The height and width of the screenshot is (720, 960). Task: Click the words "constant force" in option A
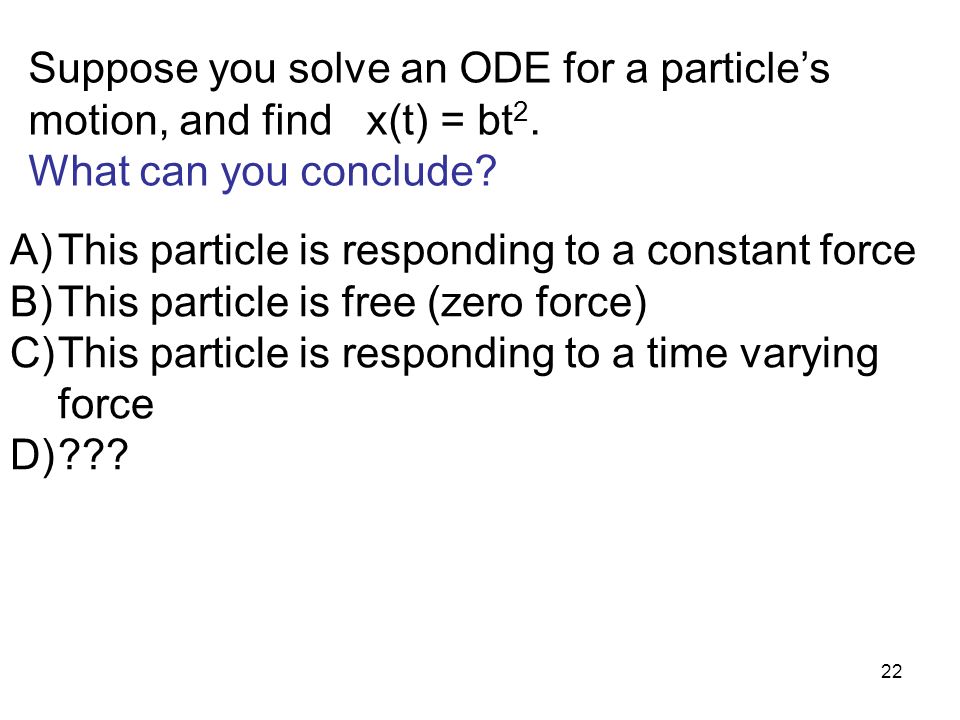coord(781,251)
